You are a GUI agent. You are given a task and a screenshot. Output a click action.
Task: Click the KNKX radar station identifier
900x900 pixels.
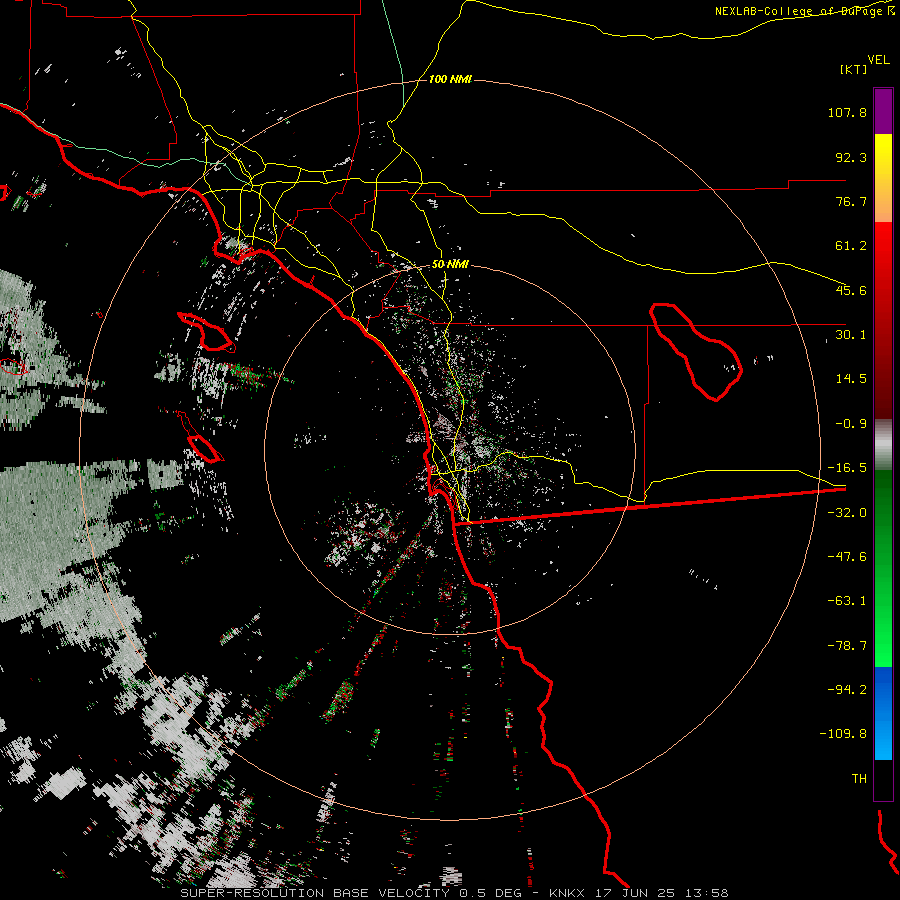coord(568,893)
